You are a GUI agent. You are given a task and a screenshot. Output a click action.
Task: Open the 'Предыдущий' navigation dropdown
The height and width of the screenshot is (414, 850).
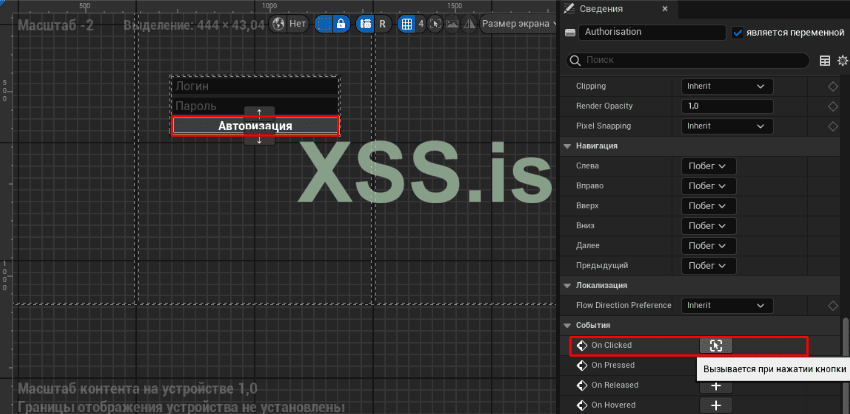click(709, 266)
